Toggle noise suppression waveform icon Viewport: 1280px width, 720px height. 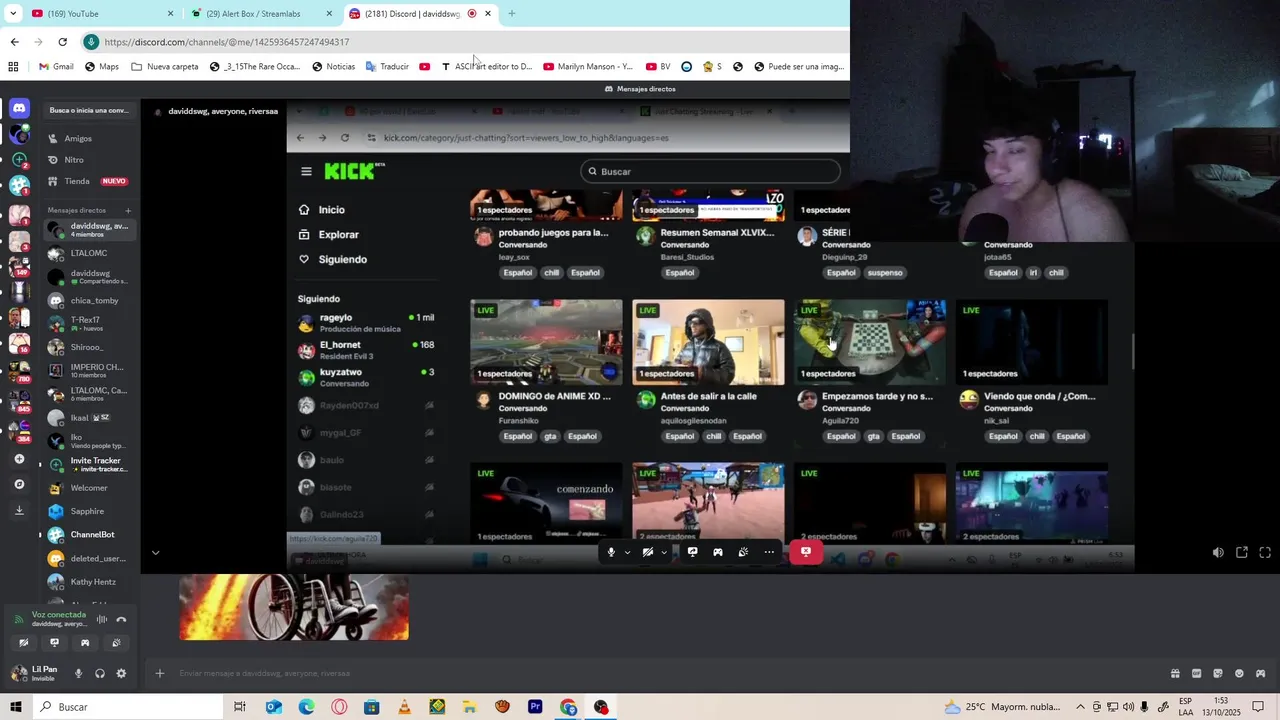101,620
